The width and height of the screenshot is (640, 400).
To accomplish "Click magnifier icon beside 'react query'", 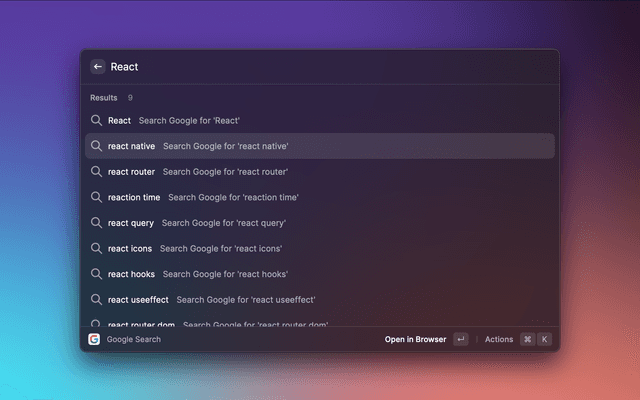I will 97,223.
